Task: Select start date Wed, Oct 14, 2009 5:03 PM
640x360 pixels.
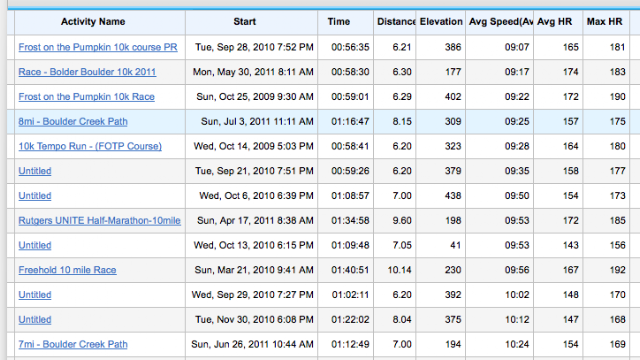Action: click(253, 146)
